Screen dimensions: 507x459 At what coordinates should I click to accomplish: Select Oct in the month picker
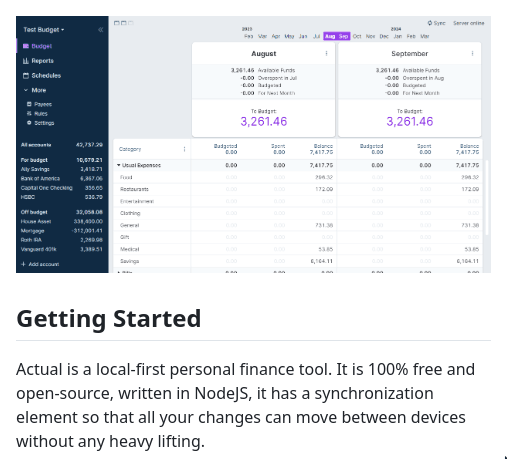[357, 36]
